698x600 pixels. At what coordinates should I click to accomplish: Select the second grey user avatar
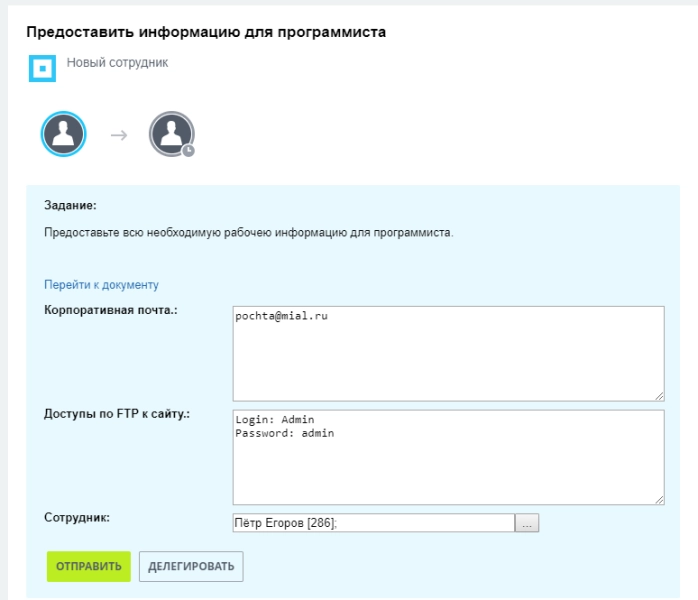pyautogui.click(x=171, y=134)
